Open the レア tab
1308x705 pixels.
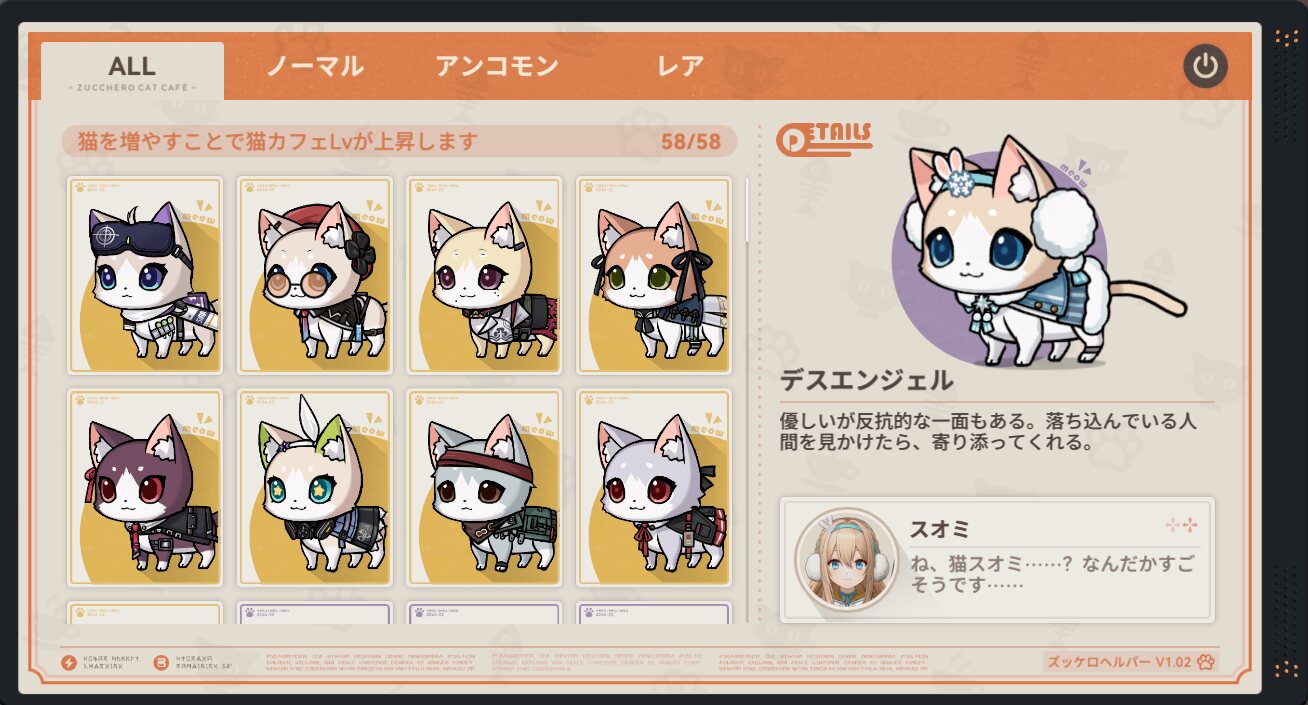click(x=681, y=67)
